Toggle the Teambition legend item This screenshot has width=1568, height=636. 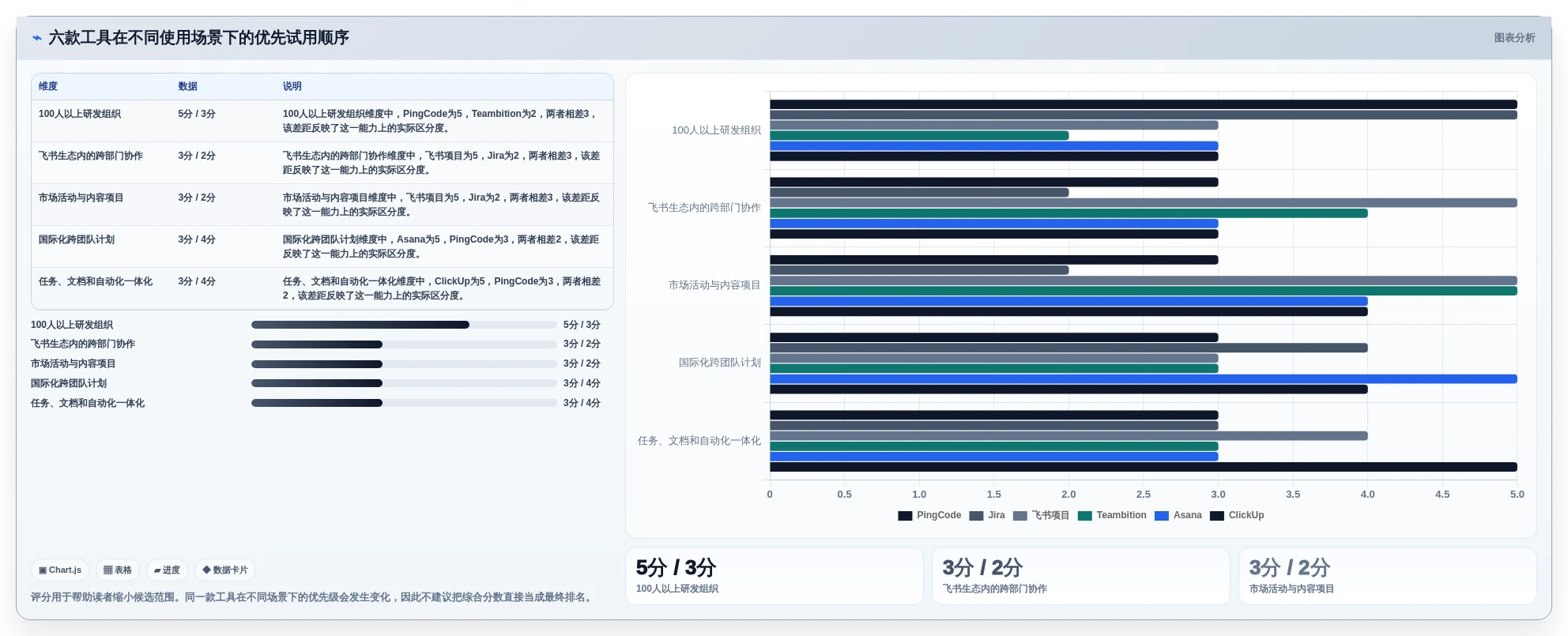(x=1112, y=515)
